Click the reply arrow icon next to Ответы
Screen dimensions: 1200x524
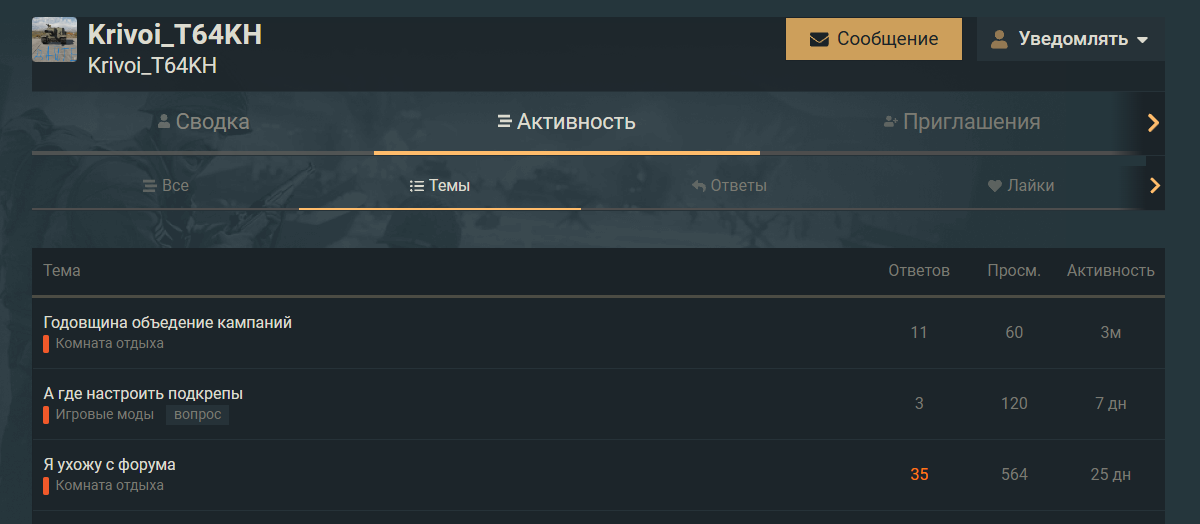(x=700, y=186)
